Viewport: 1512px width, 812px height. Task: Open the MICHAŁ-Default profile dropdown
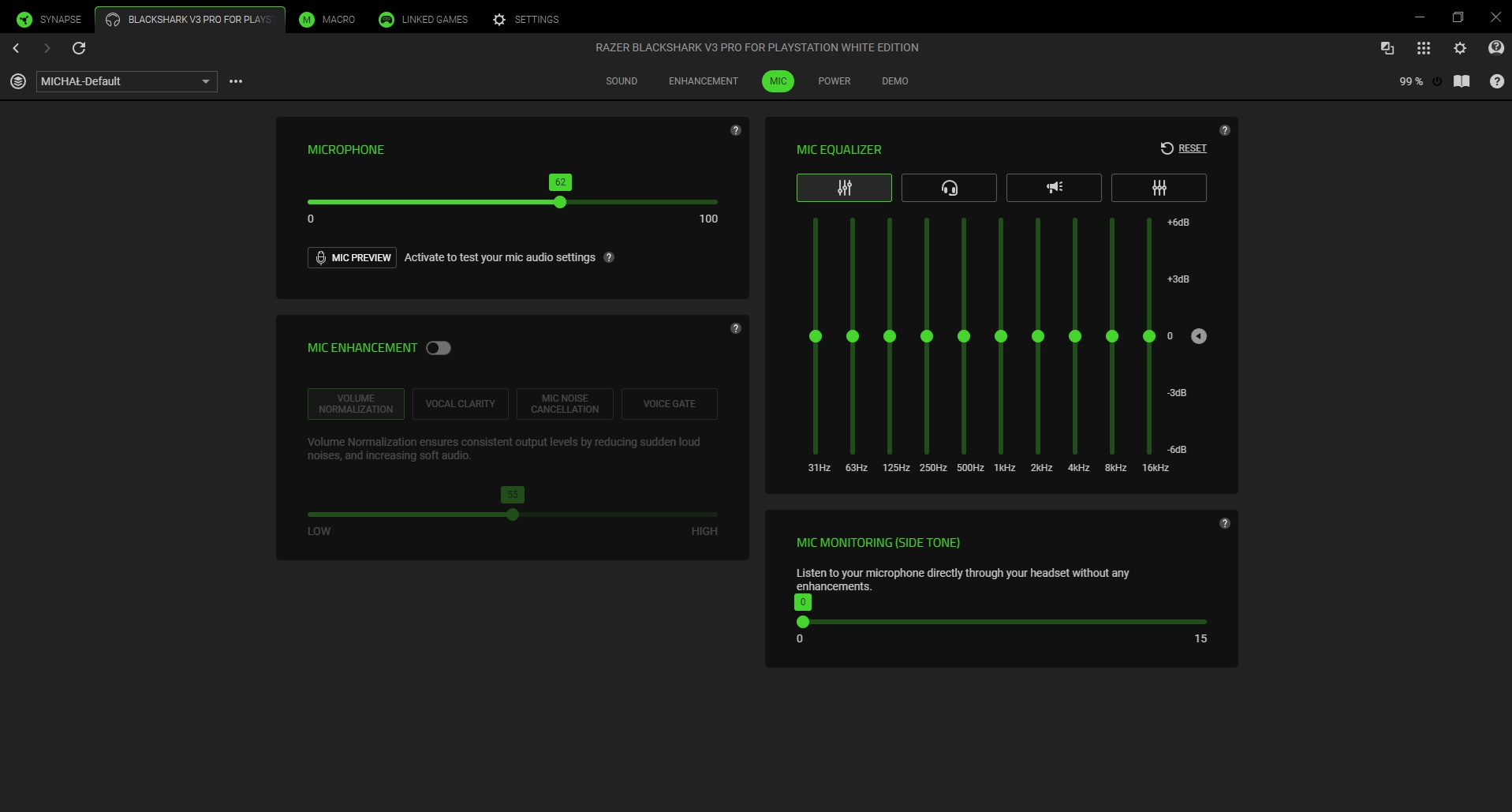pos(126,81)
